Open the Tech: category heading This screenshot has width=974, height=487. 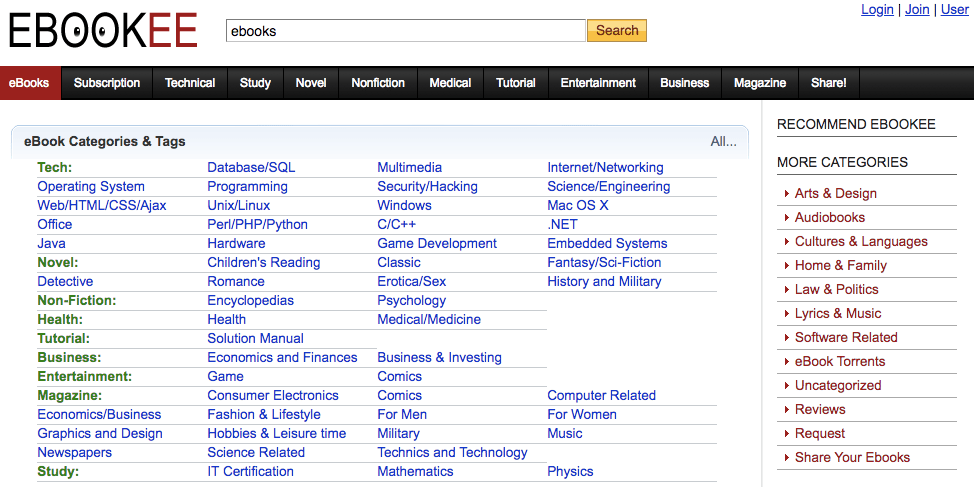point(55,168)
